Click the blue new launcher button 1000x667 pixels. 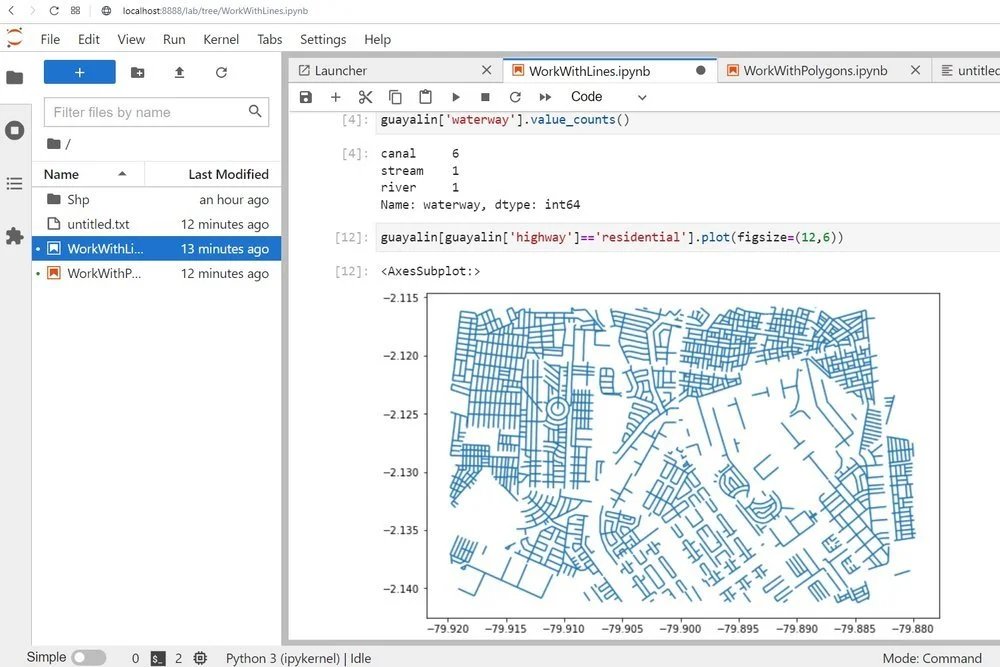tap(79, 72)
